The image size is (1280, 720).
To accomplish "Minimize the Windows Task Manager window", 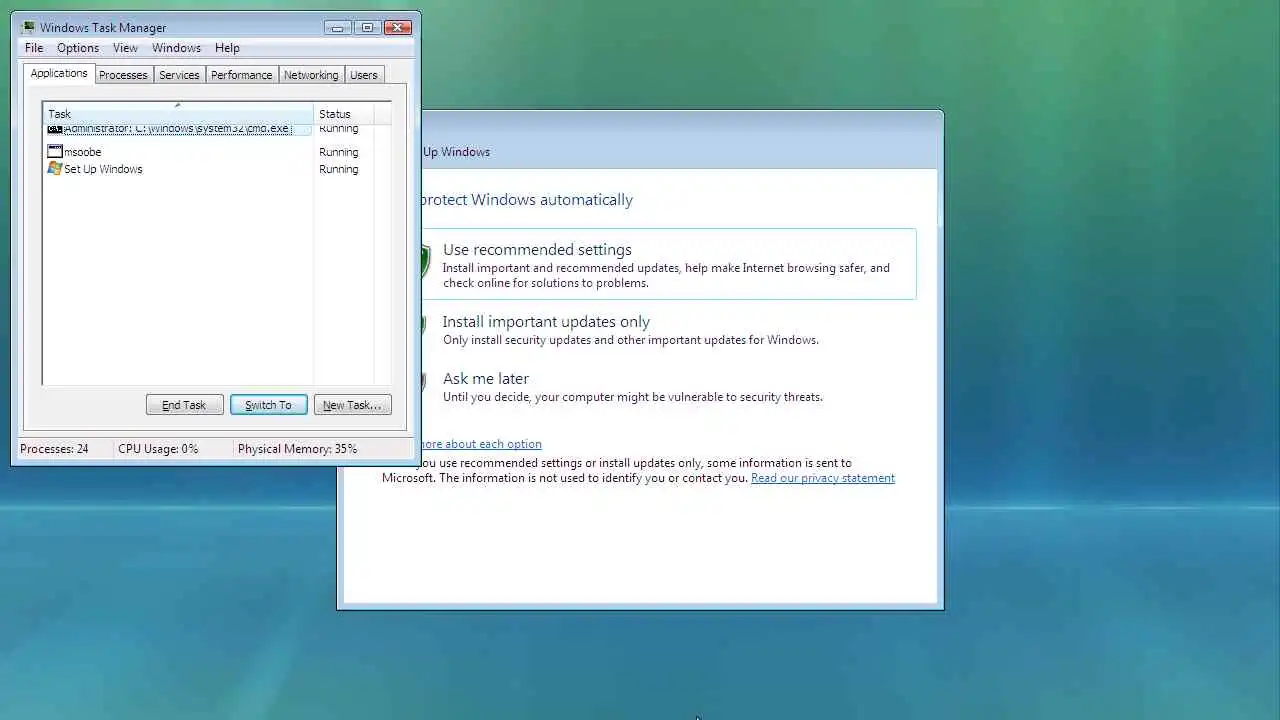I will 338,27.
